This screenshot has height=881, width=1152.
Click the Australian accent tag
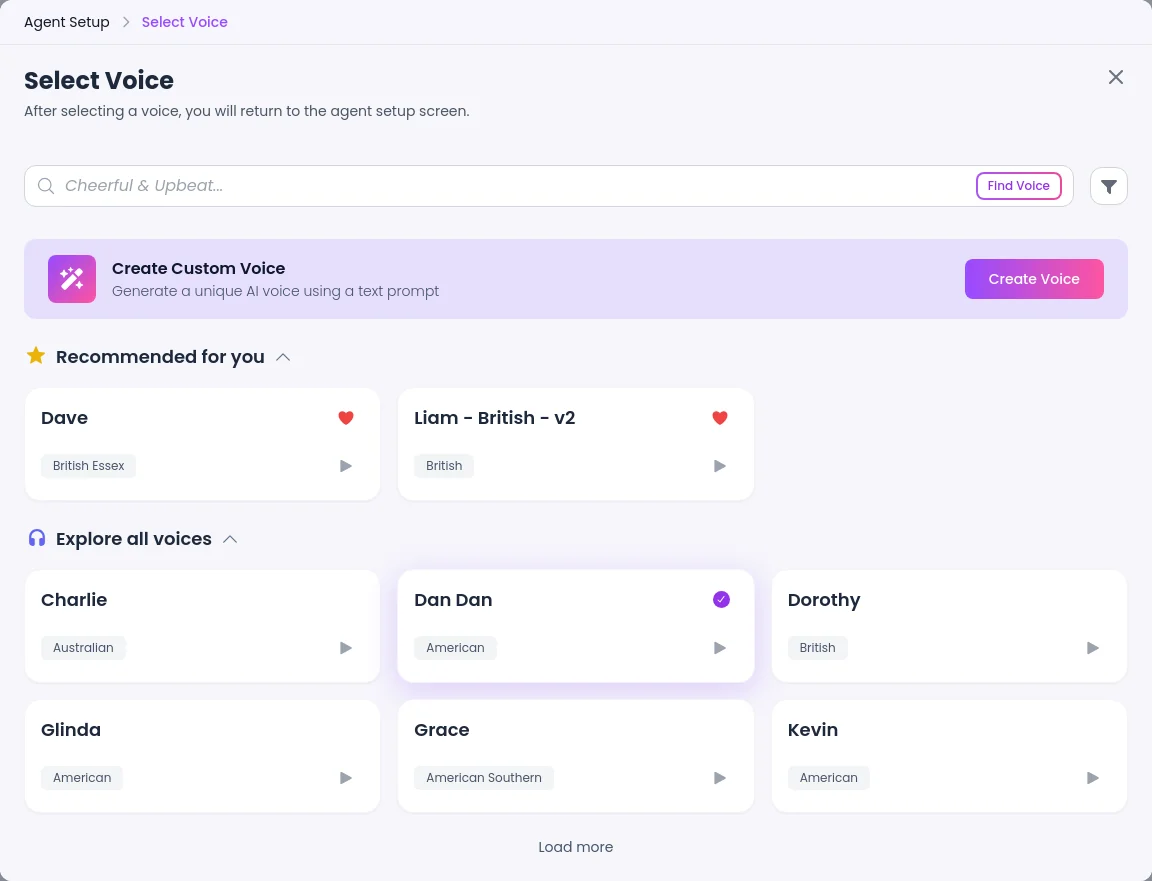pyautogui.click(x=83, y=648)
